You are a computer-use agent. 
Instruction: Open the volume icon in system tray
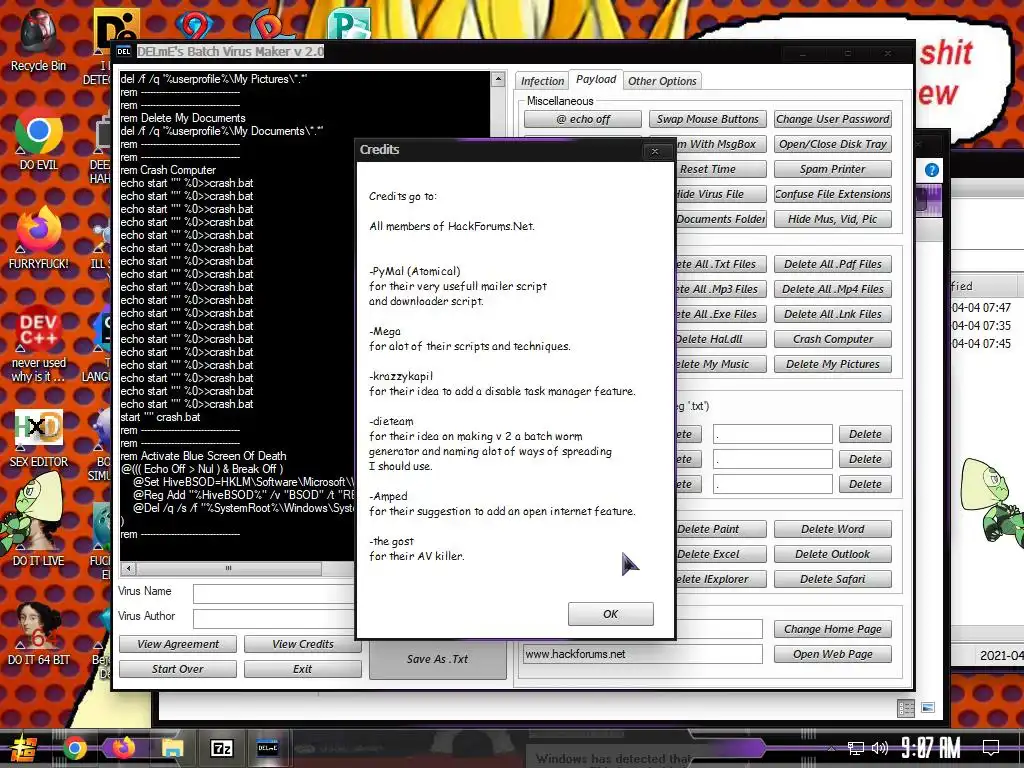coord(880,748)
